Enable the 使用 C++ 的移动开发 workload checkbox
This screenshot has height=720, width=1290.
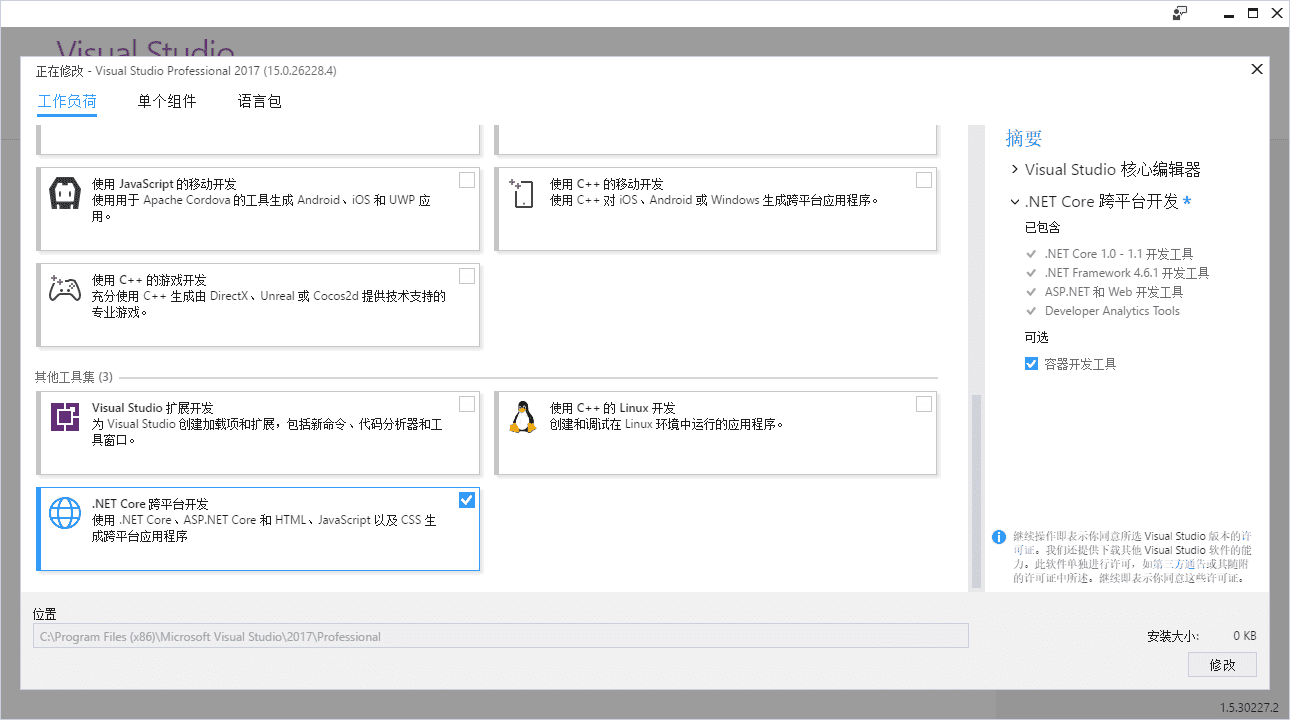tap(924, 180)
